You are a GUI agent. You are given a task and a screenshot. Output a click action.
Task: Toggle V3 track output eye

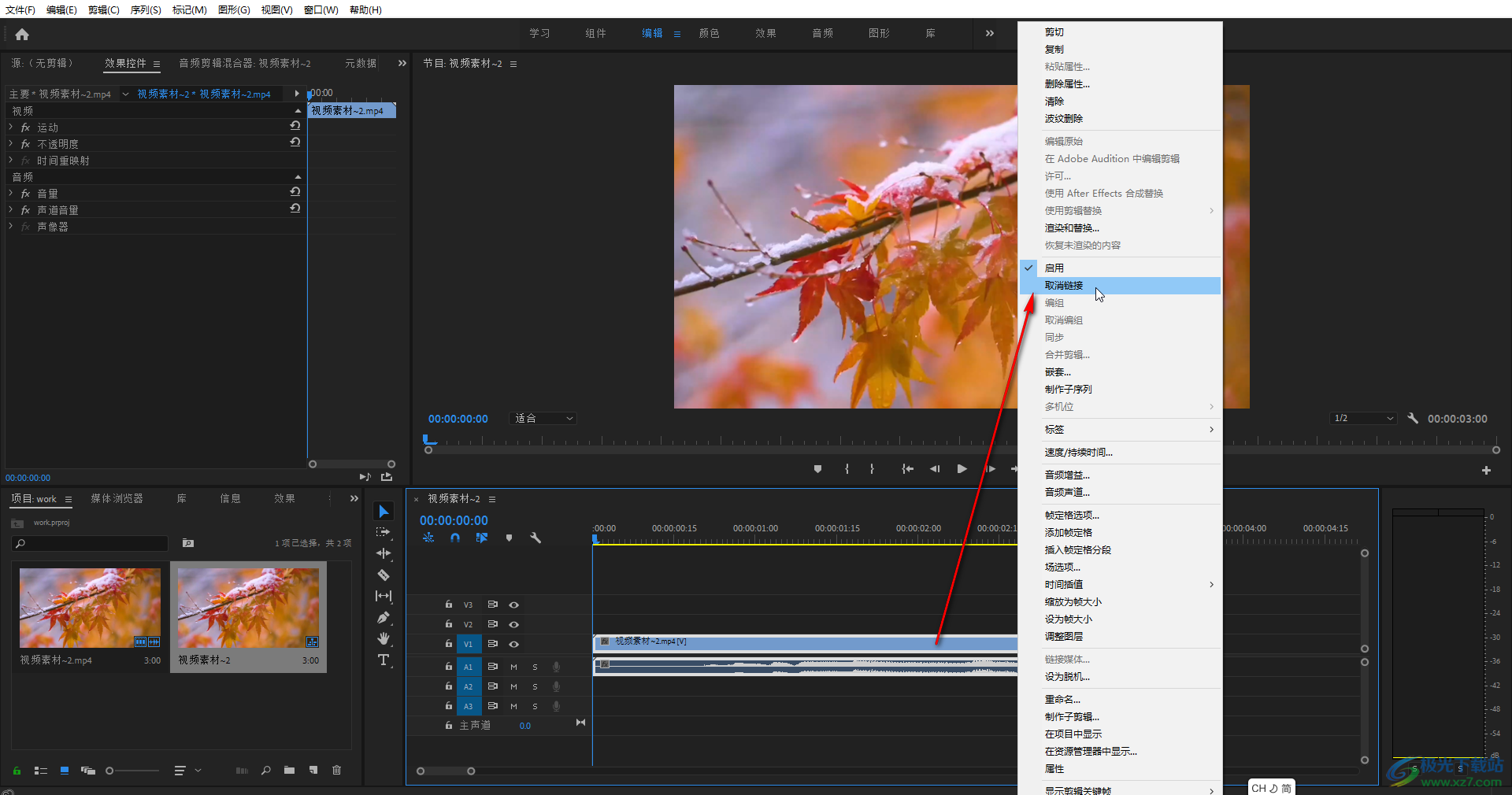513,605
